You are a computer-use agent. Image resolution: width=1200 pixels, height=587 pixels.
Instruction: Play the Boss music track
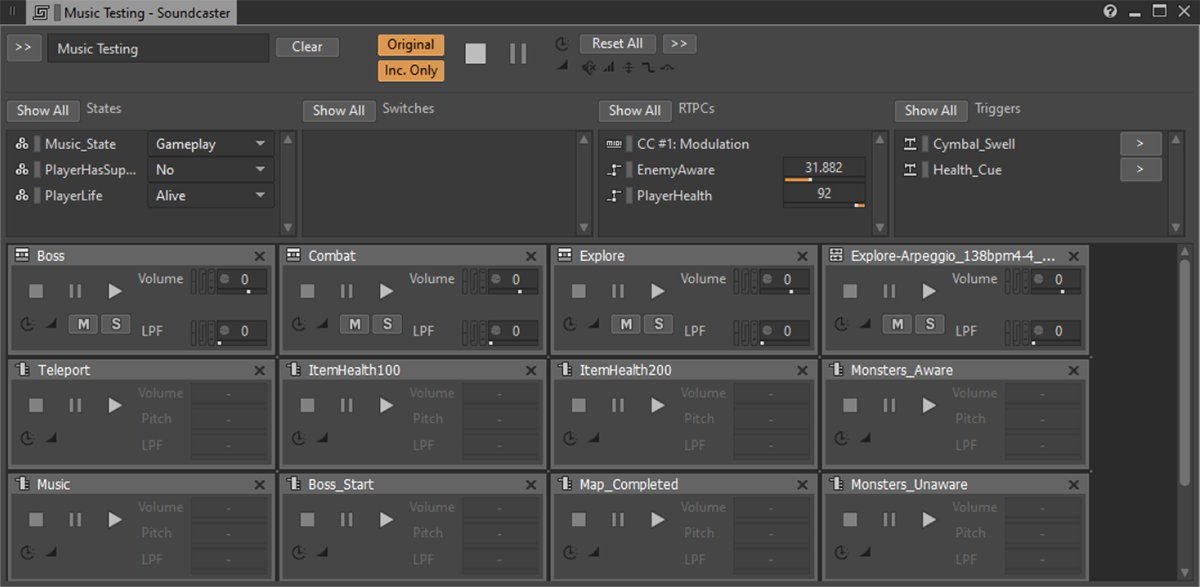click(x=115, y=291)
